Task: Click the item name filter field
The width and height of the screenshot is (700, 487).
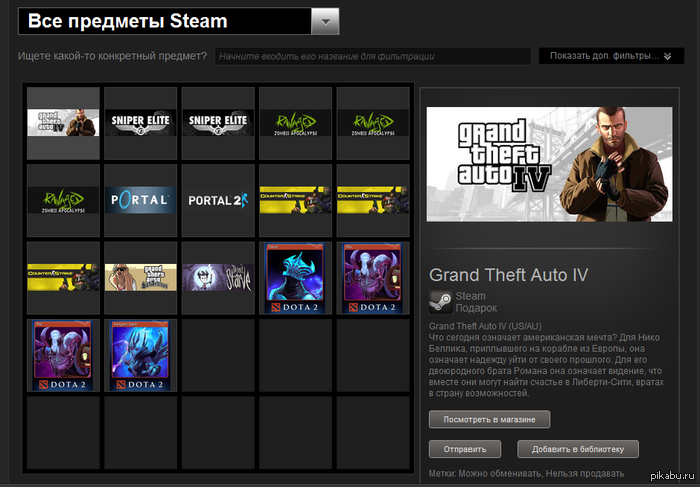Action: click(373, 56)
